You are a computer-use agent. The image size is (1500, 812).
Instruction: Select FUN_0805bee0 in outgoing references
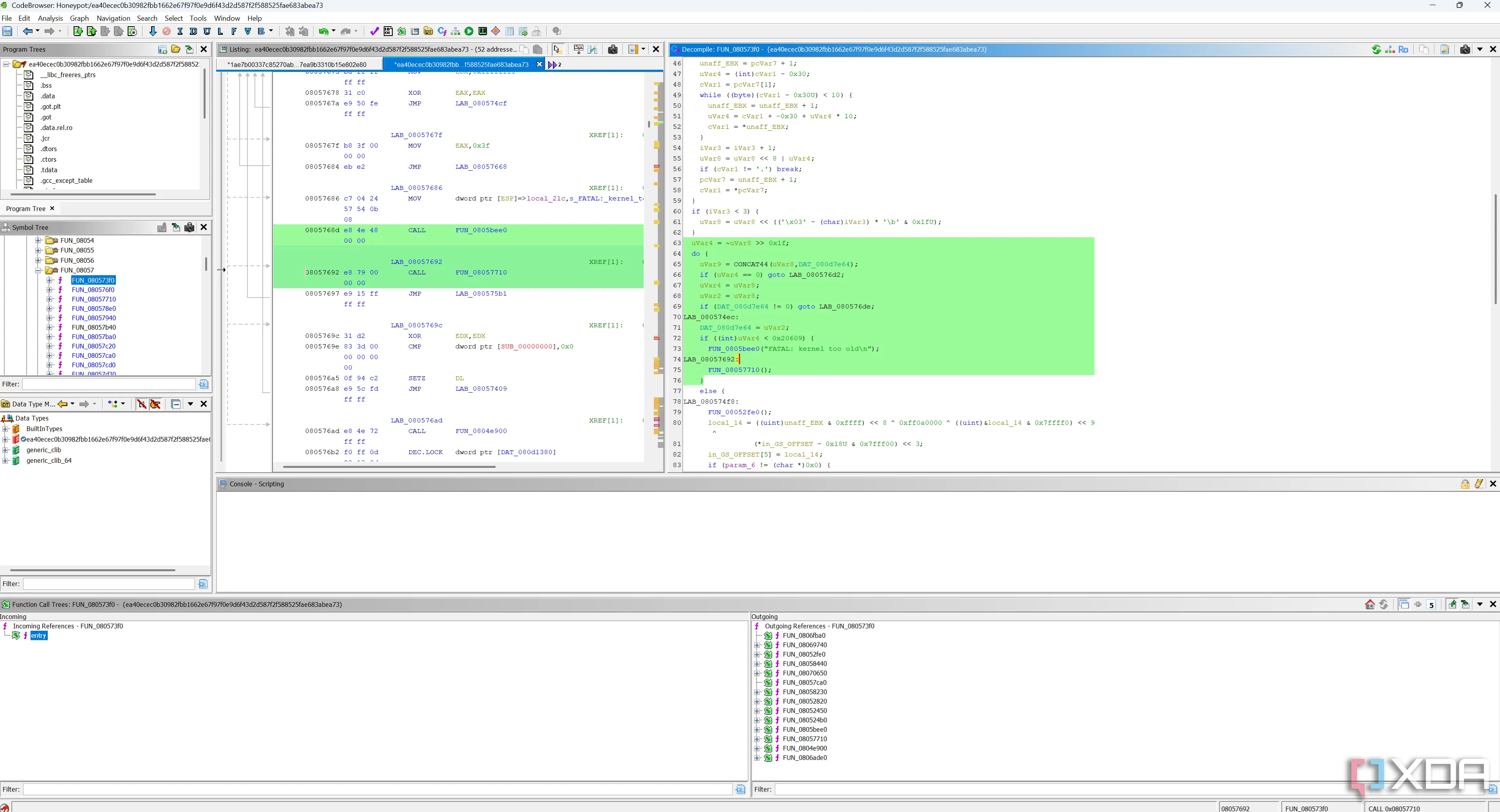(805, 729)
